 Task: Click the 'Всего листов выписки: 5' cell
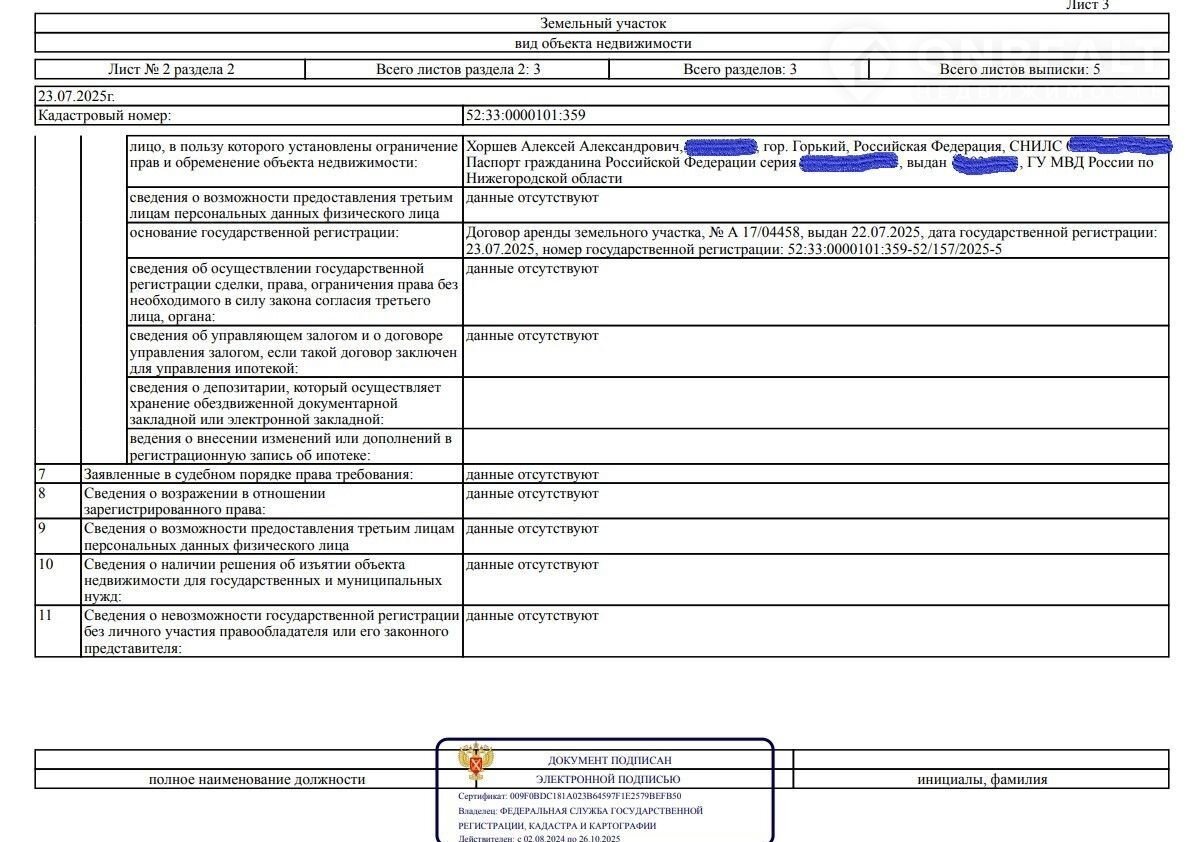1019,69
